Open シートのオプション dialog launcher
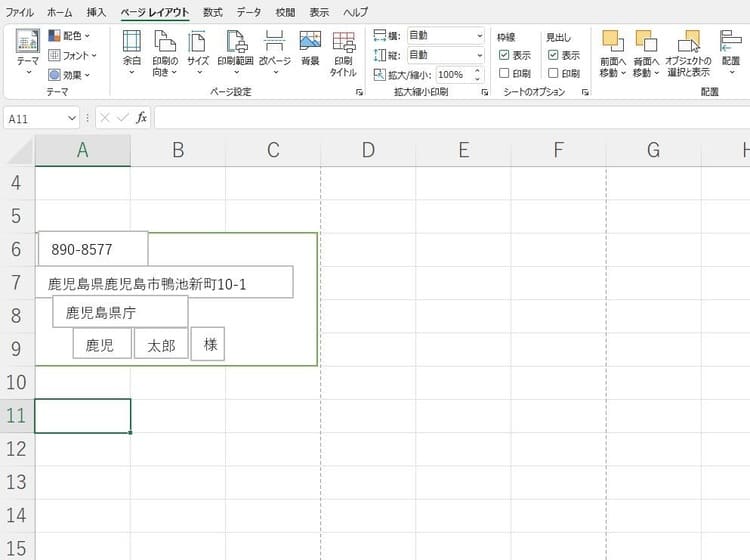Image resolution: width=750 pixels, height=560 pixels. [585, 92]
